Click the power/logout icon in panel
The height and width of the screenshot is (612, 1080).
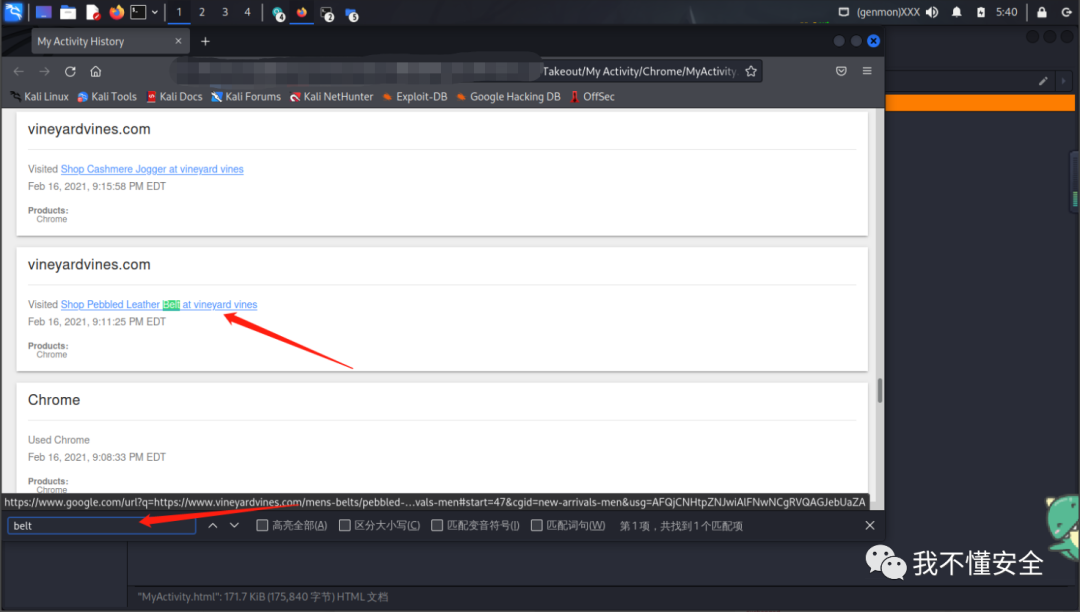coord(1066,12)
